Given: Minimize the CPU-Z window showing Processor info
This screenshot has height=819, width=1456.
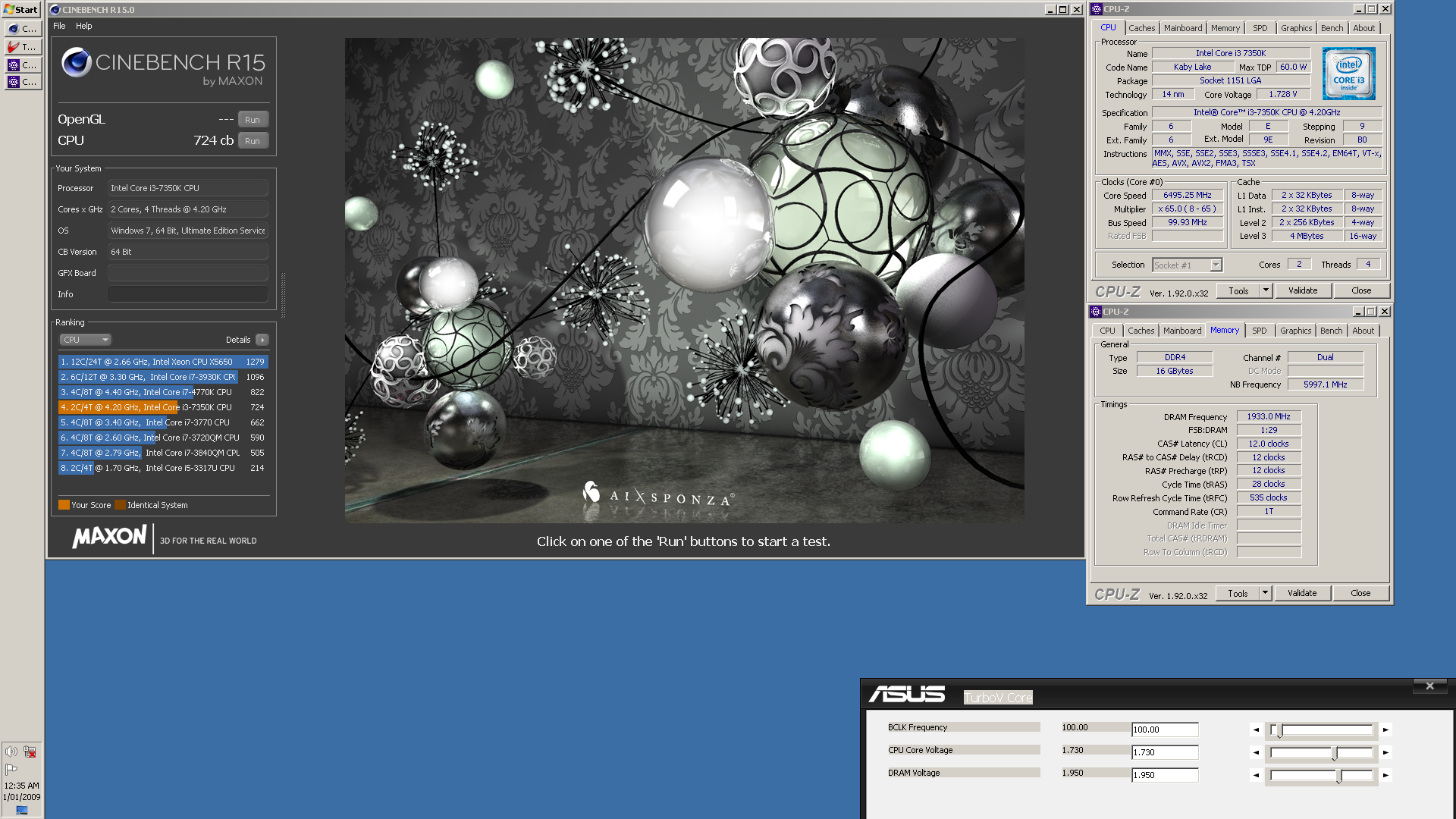Looking at the screenshot, I should click(1358, 9).
